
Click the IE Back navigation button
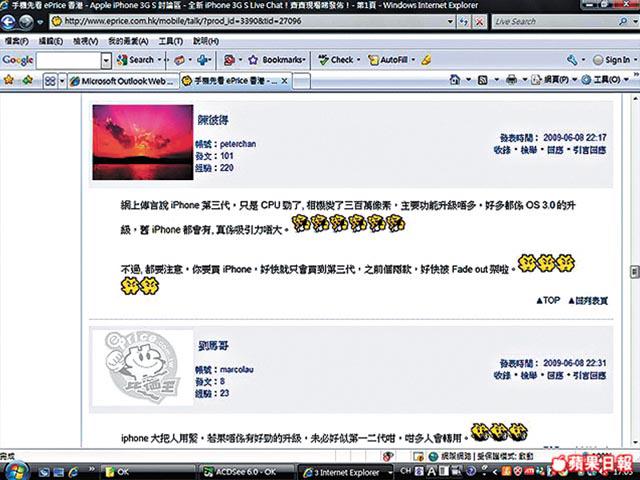click(x=8, y=21)
